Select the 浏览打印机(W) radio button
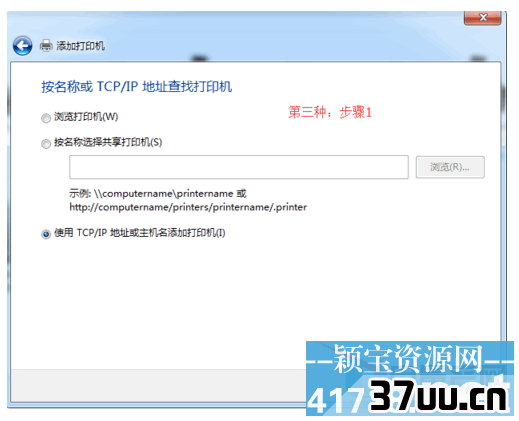 tap(46, 118)
